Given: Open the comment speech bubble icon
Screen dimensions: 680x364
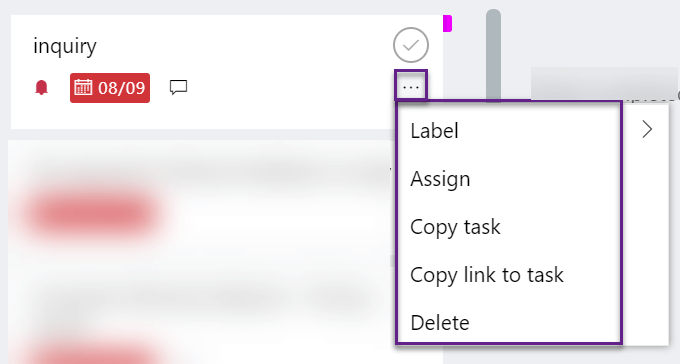Looking at the screenshot, I should pos(178,87).
